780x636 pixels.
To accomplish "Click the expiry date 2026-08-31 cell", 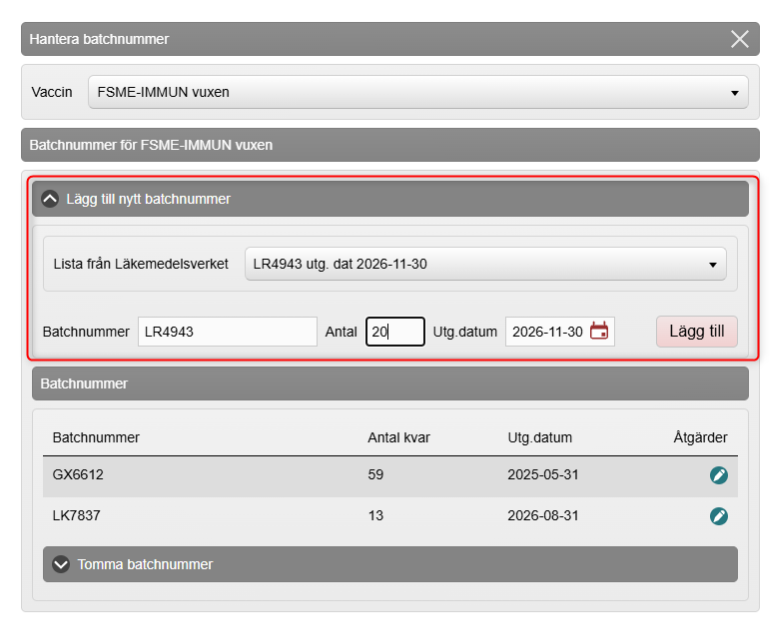I will click(x=541, y=516).
